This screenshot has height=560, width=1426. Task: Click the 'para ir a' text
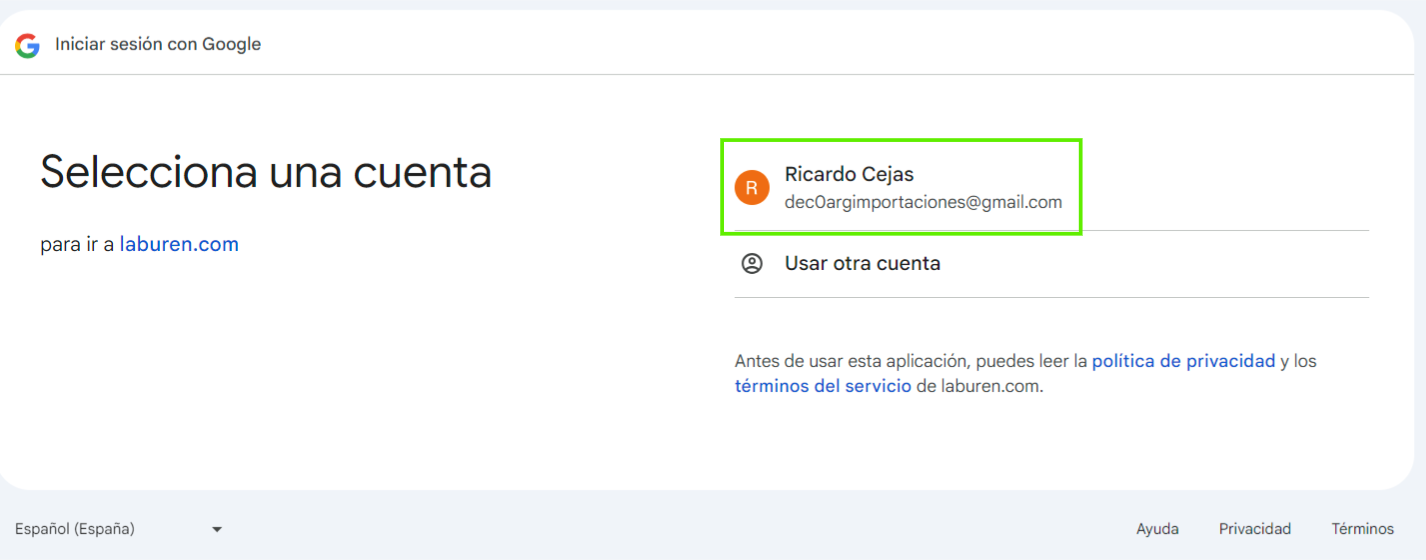tap(77, 244)
